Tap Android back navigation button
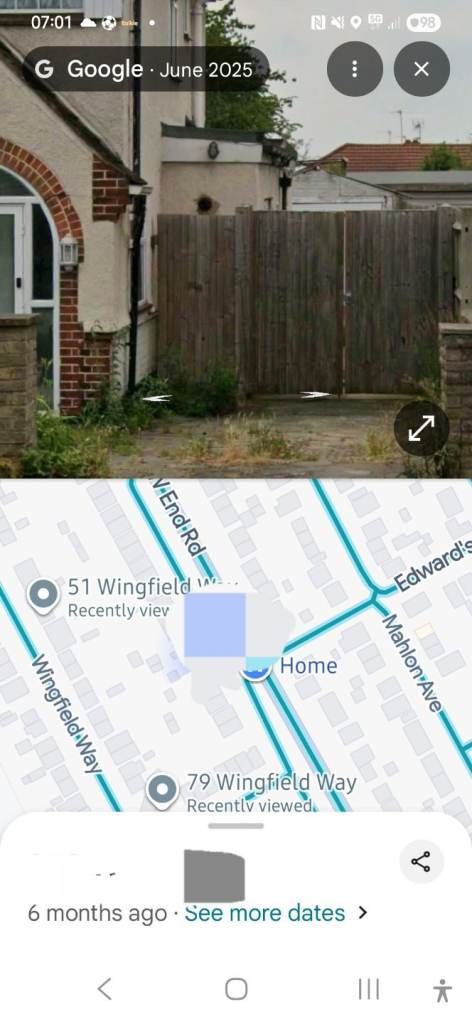Image resolution: width=472 pixels, height=1024 pixels. click(104, 989)
